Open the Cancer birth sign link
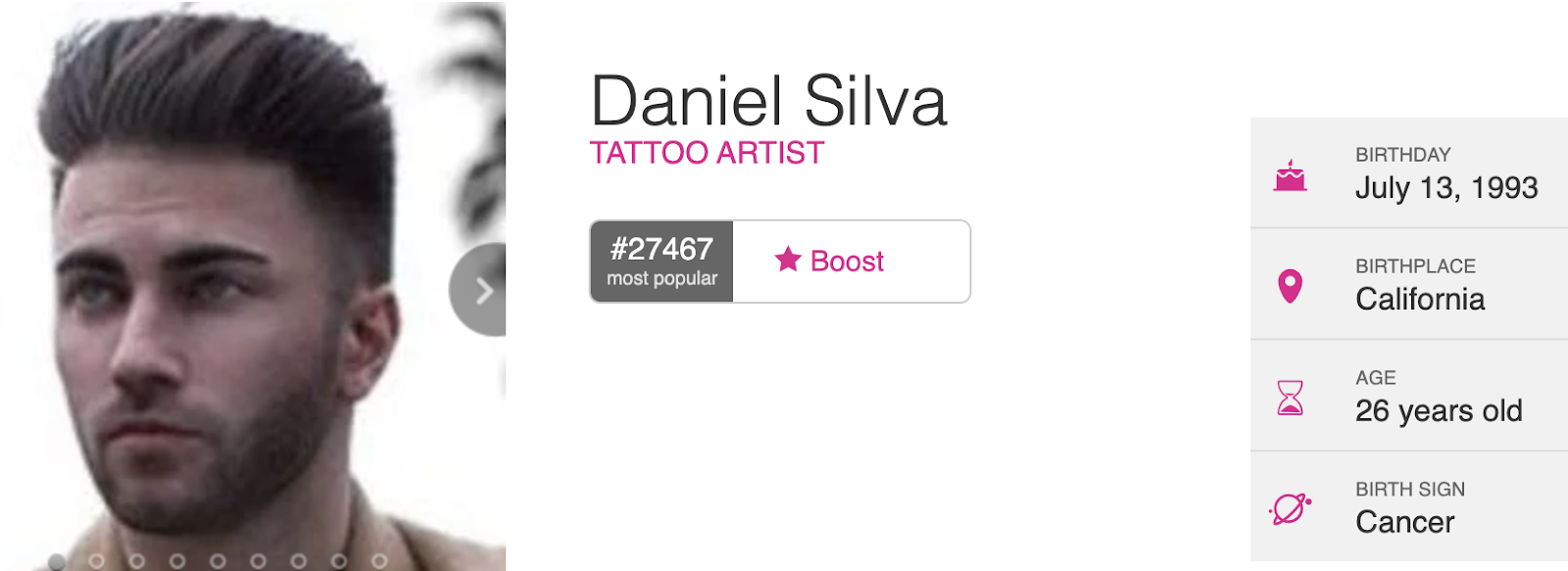Screen dimensions: 1568x571 coord(1405,522)
